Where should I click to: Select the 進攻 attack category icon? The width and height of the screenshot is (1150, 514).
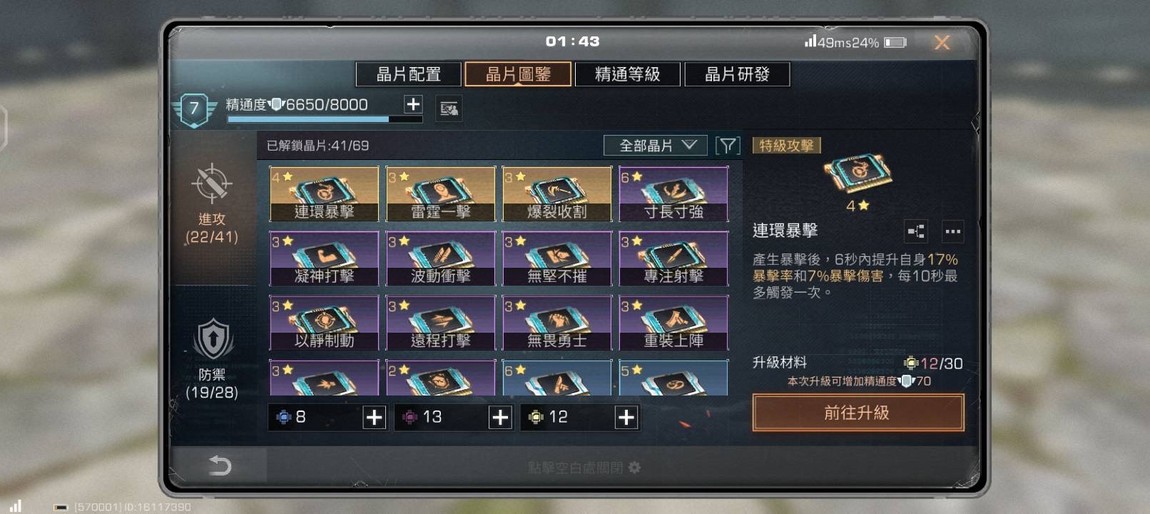(212, 183)
